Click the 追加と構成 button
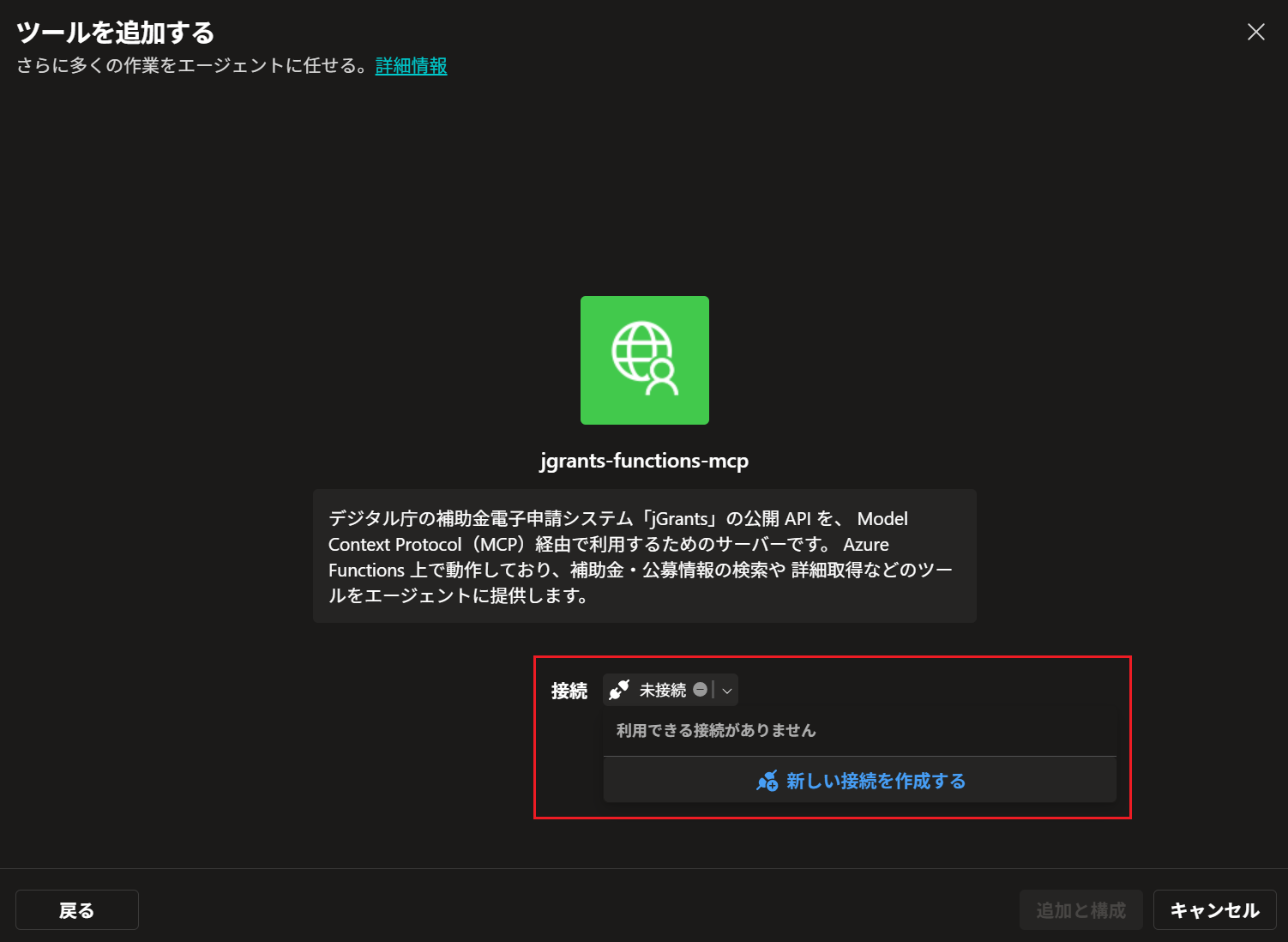Viewport: 1288px width, 942px height. 1080,909
